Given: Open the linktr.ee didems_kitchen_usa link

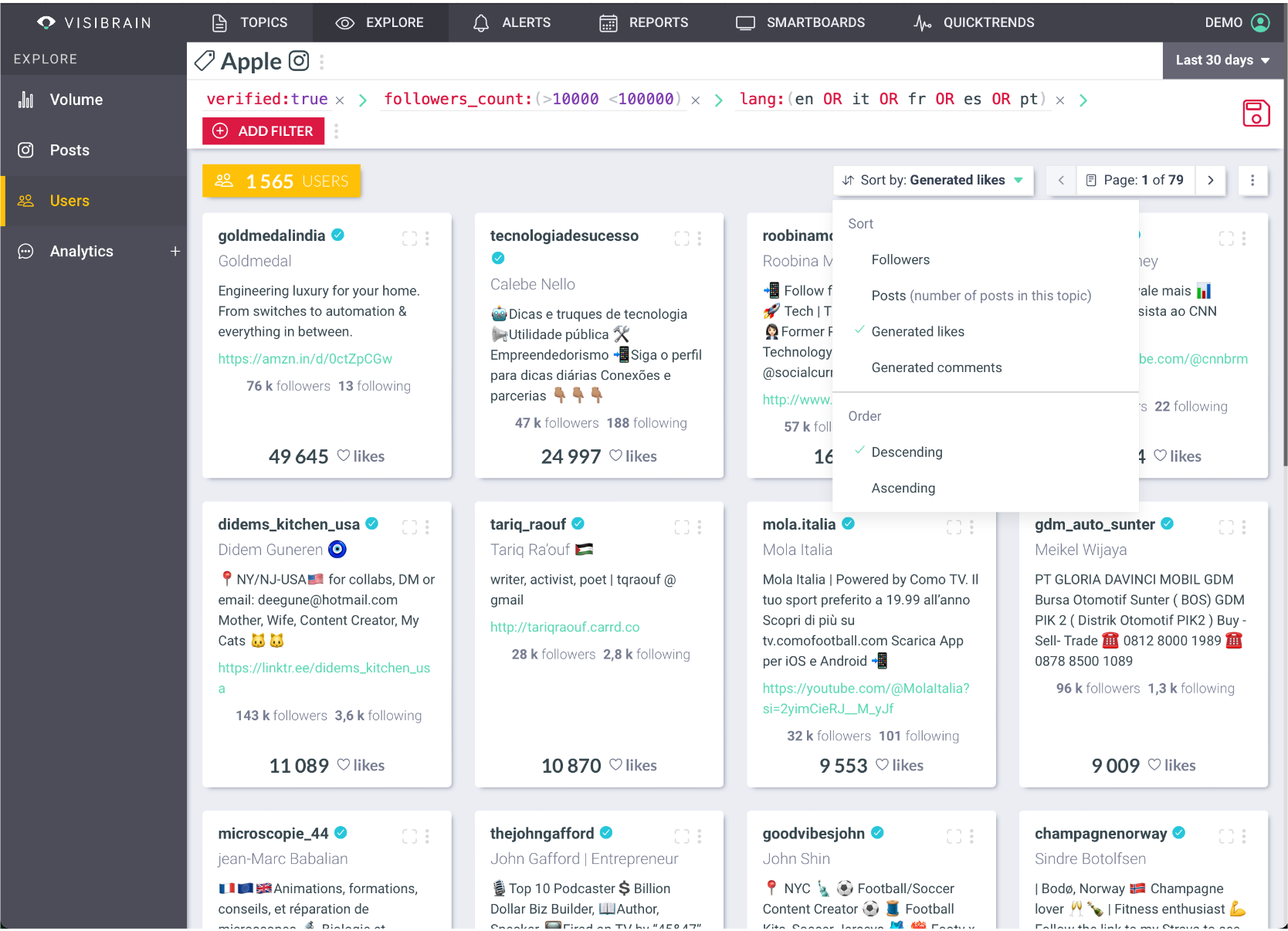Looking at the screenshot, I should [x=324, y=678].
